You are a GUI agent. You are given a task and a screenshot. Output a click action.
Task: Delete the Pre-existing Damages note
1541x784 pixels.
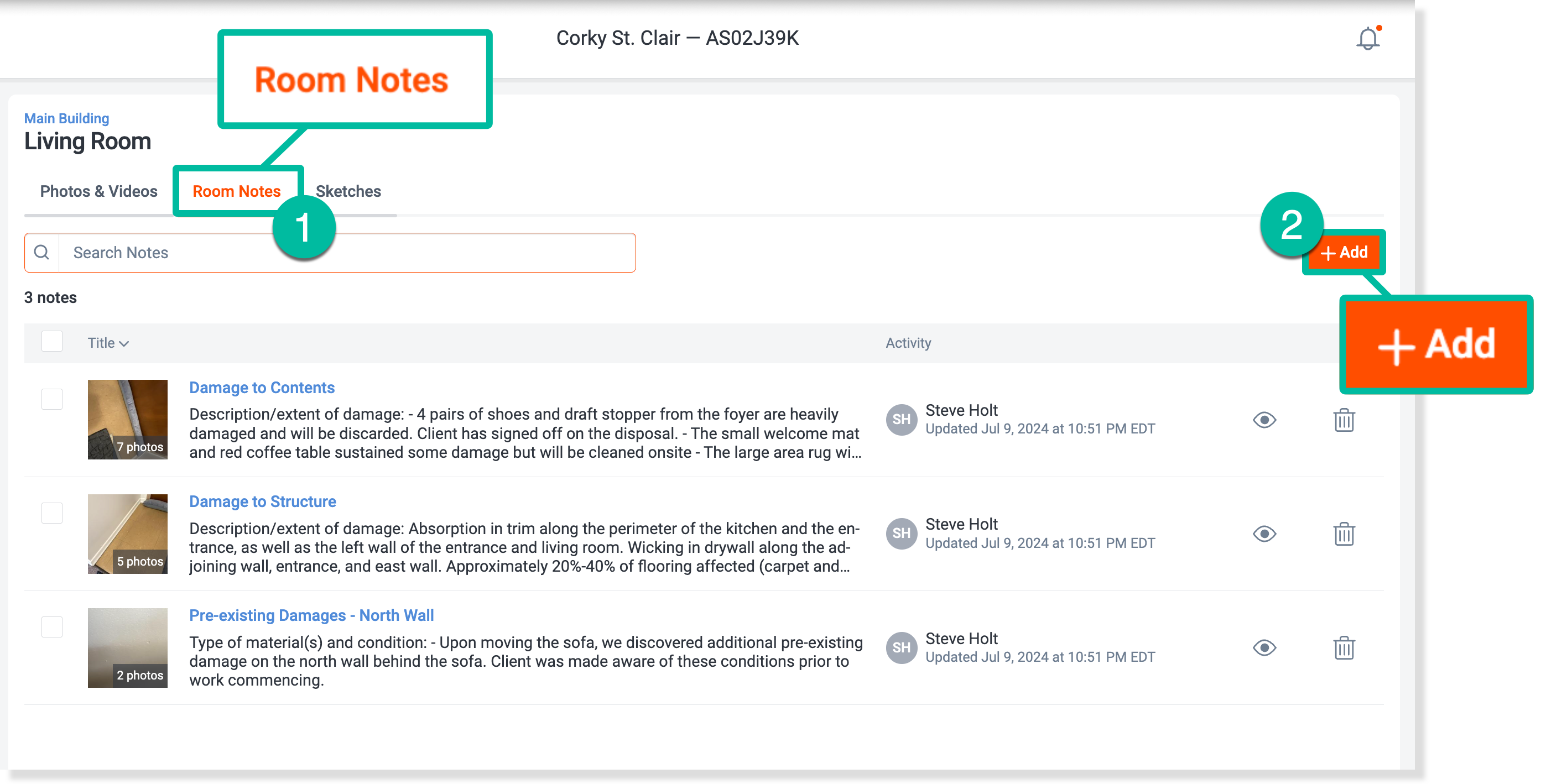click(x=1344, y=647)
